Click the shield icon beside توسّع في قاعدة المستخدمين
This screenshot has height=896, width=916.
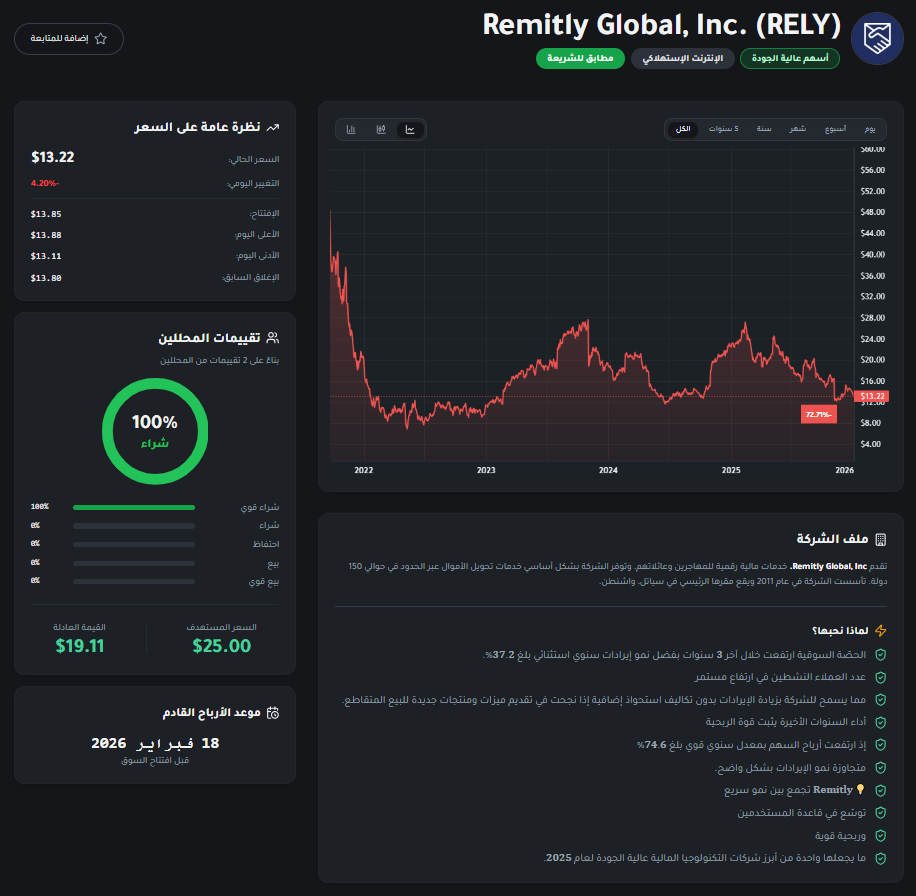tap(880, 813)
